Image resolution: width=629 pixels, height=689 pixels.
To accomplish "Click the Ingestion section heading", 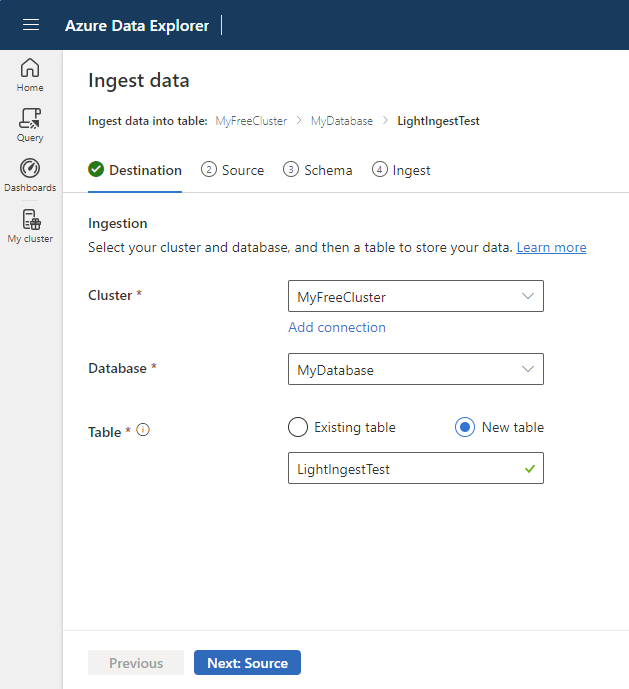I will [x=118, y=223].
